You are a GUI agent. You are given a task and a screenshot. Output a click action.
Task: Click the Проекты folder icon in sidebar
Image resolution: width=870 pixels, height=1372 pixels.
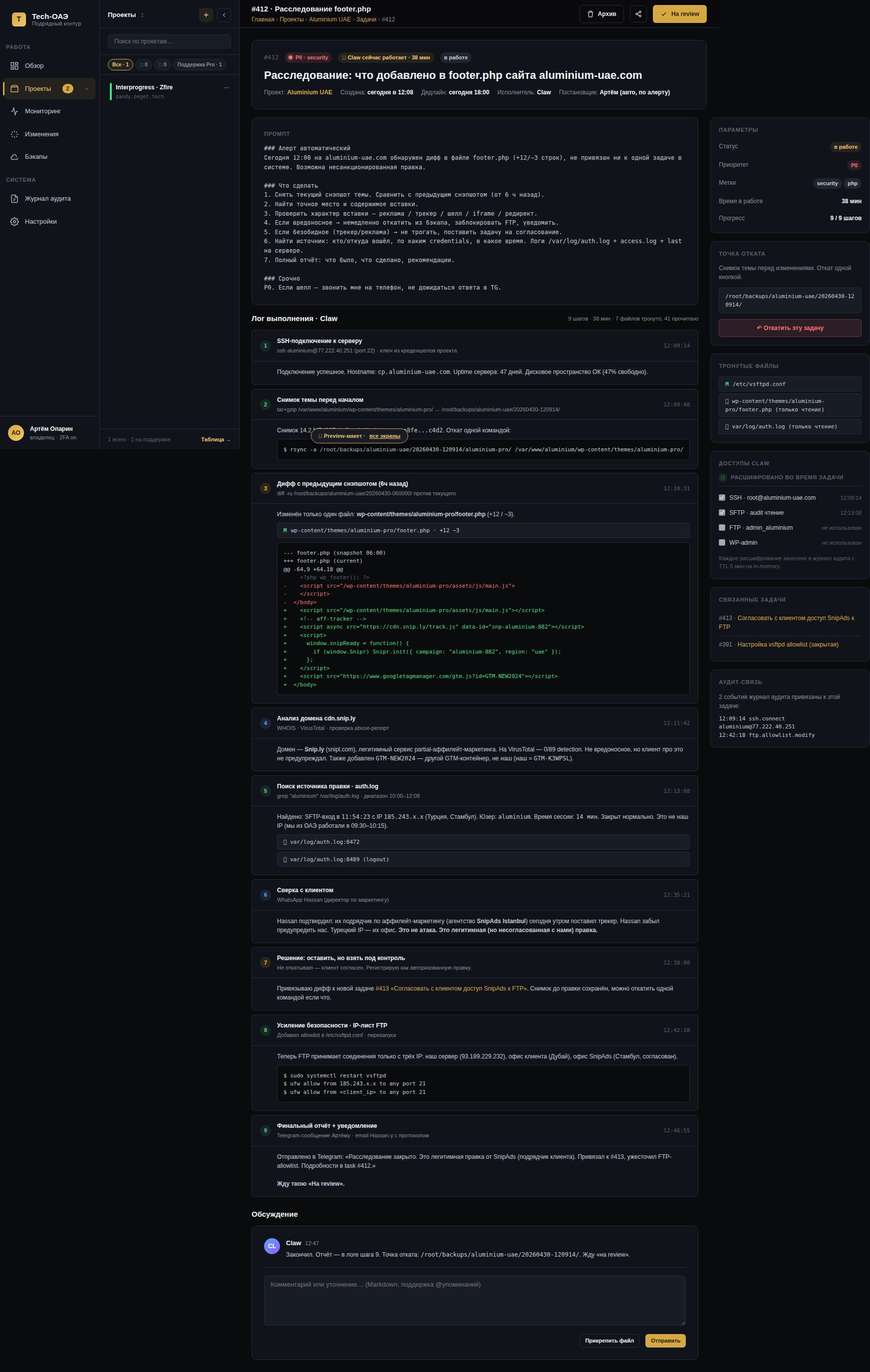(14, 89)
